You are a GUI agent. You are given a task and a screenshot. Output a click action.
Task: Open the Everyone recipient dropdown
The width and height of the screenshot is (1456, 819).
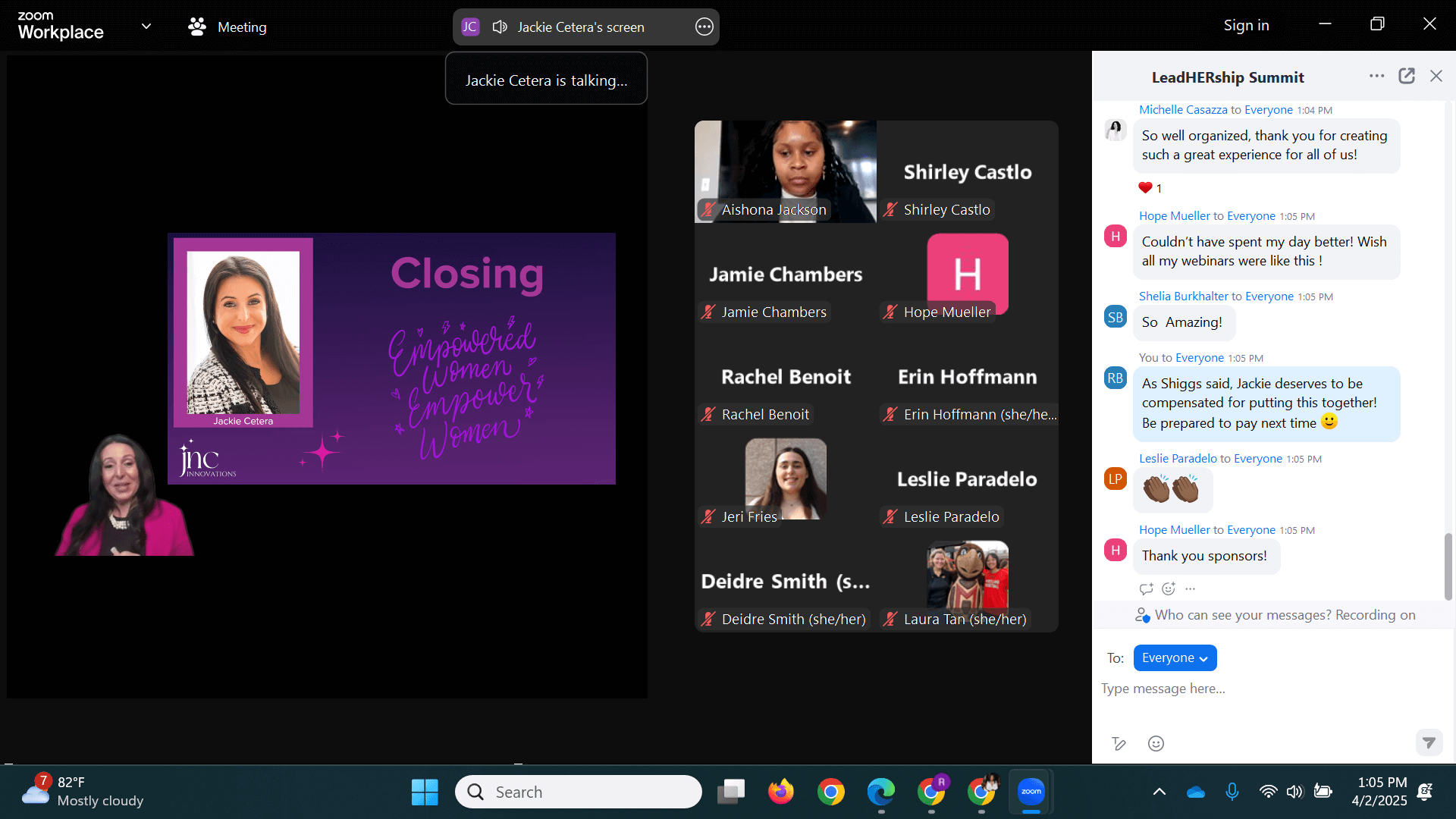click(x=1175, y=658)
